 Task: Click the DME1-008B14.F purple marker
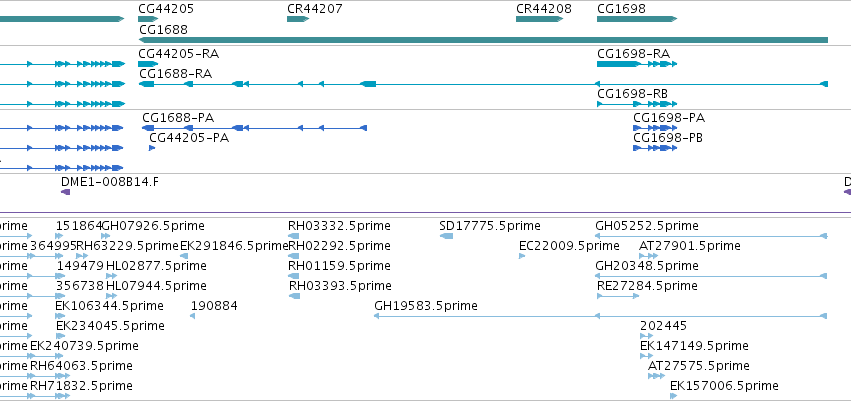66,192
